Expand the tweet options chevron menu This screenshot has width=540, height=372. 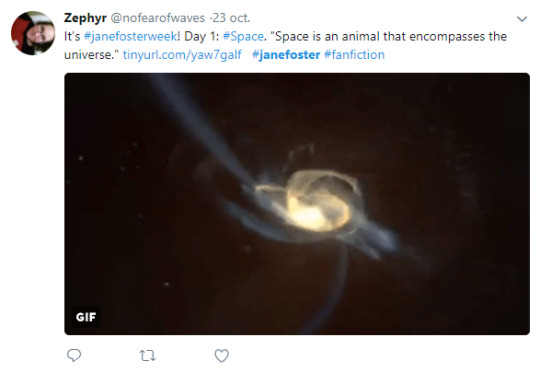[522, 19]
